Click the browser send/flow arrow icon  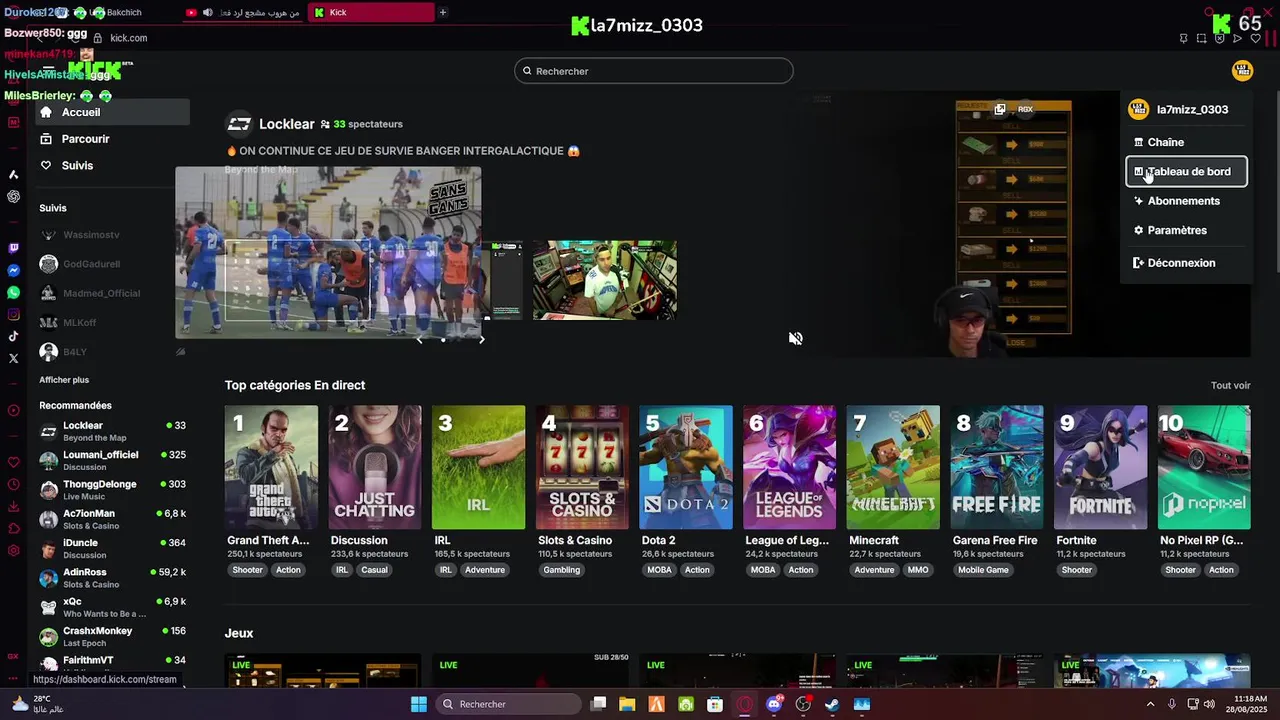[x=1238, y=39]
